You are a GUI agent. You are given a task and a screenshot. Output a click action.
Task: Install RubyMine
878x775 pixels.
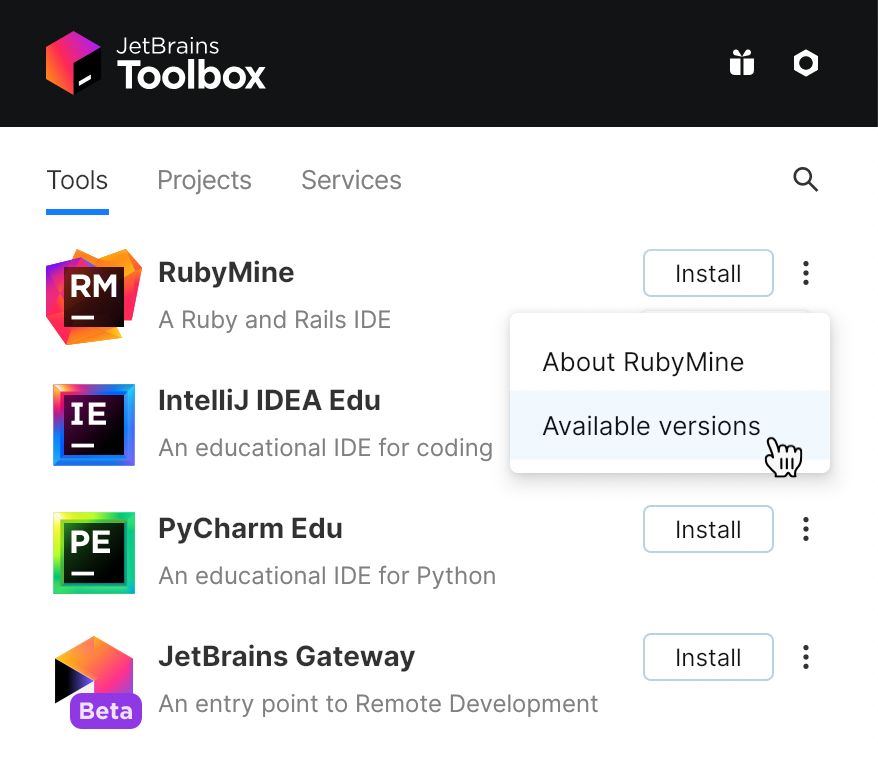[708, 273]
